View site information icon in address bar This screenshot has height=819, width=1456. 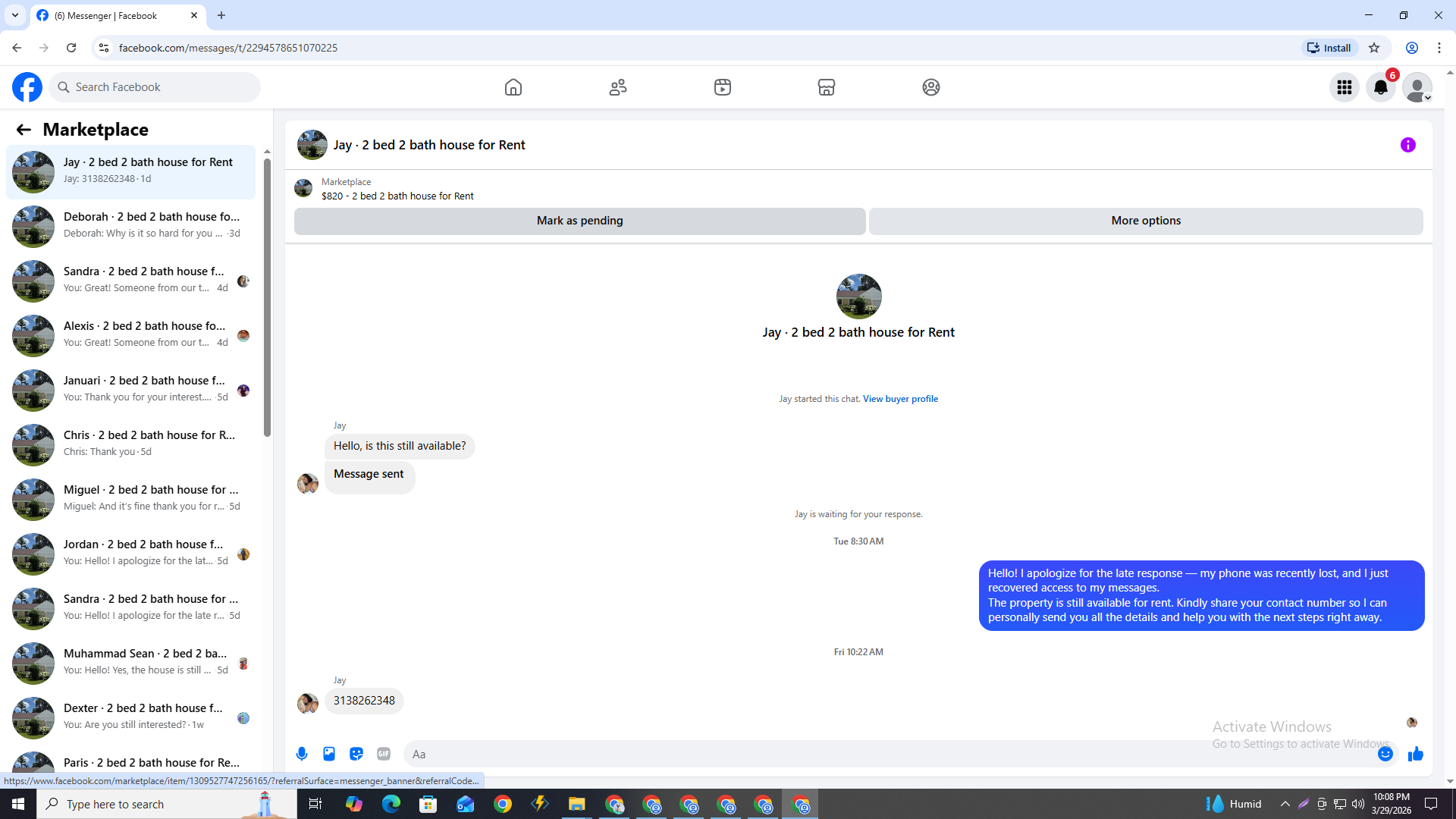click(104, 48)
